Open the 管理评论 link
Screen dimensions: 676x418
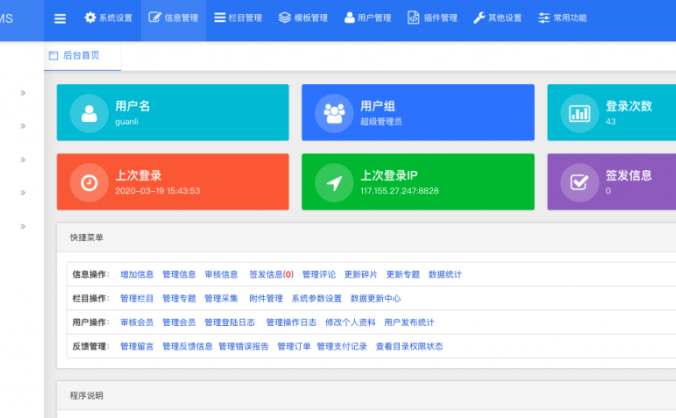319,275
